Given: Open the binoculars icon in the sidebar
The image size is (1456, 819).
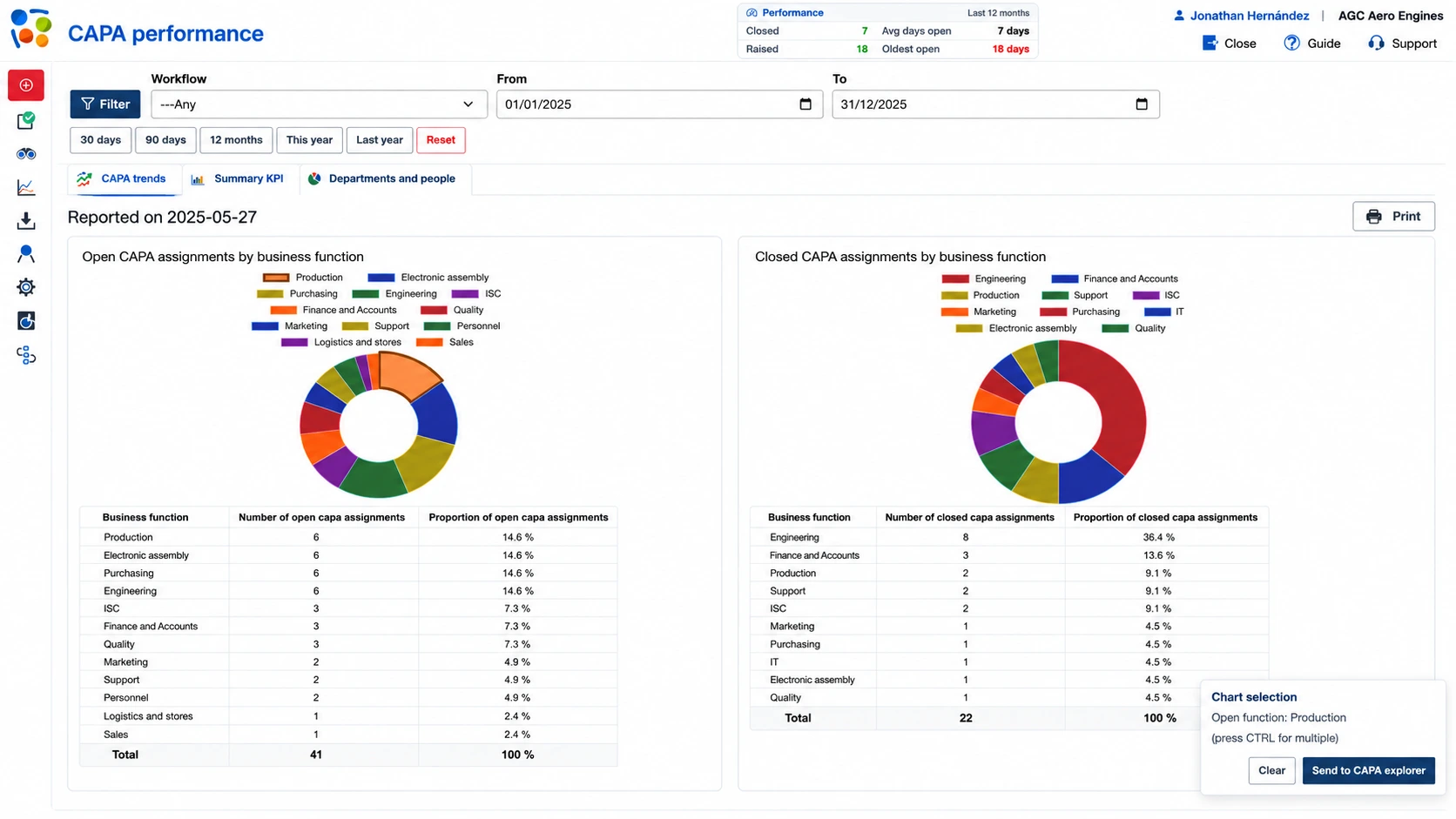Looking at the screenshot, I should click(x=26, y=154).
